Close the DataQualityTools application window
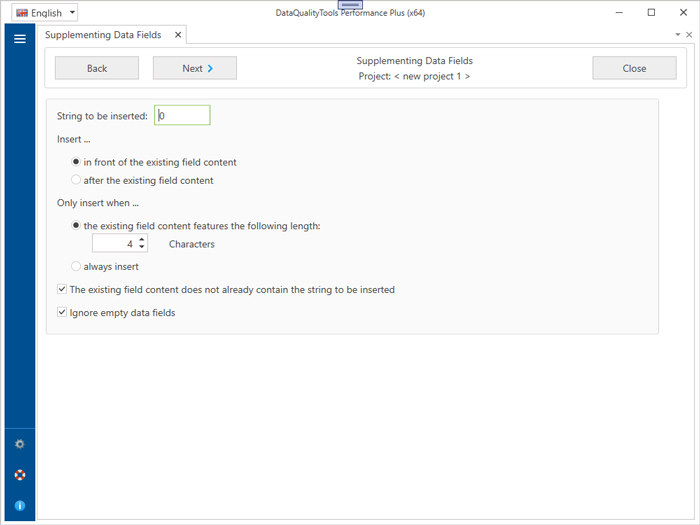 [x=683, y=12]
